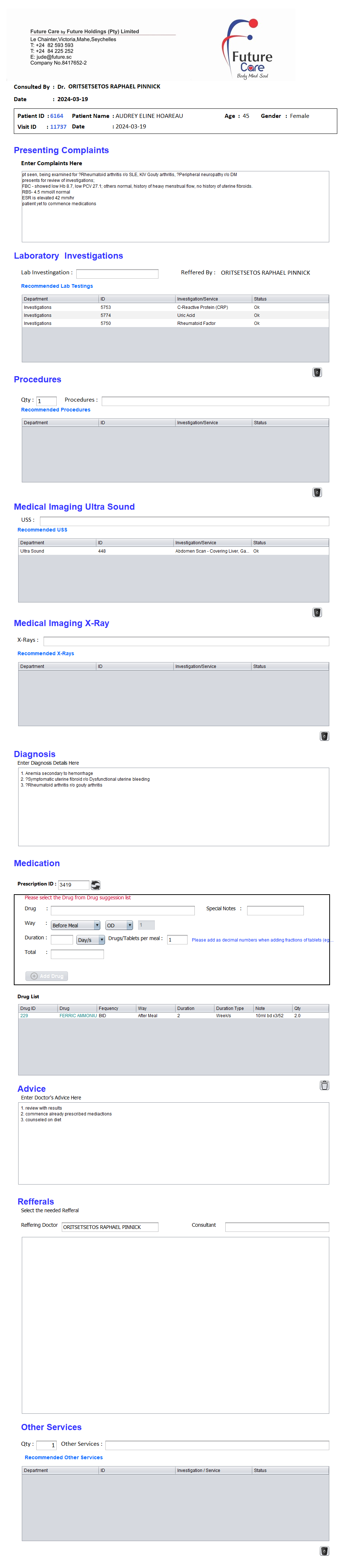Click the delete icon below the Ultra Sound table
This screenshot has height=1568, width=338.
click(317, 612)
